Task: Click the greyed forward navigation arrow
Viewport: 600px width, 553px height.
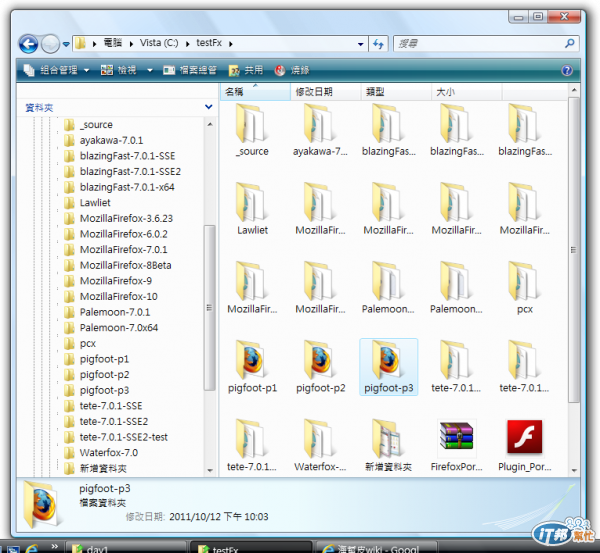Action: tap(51, 44)
